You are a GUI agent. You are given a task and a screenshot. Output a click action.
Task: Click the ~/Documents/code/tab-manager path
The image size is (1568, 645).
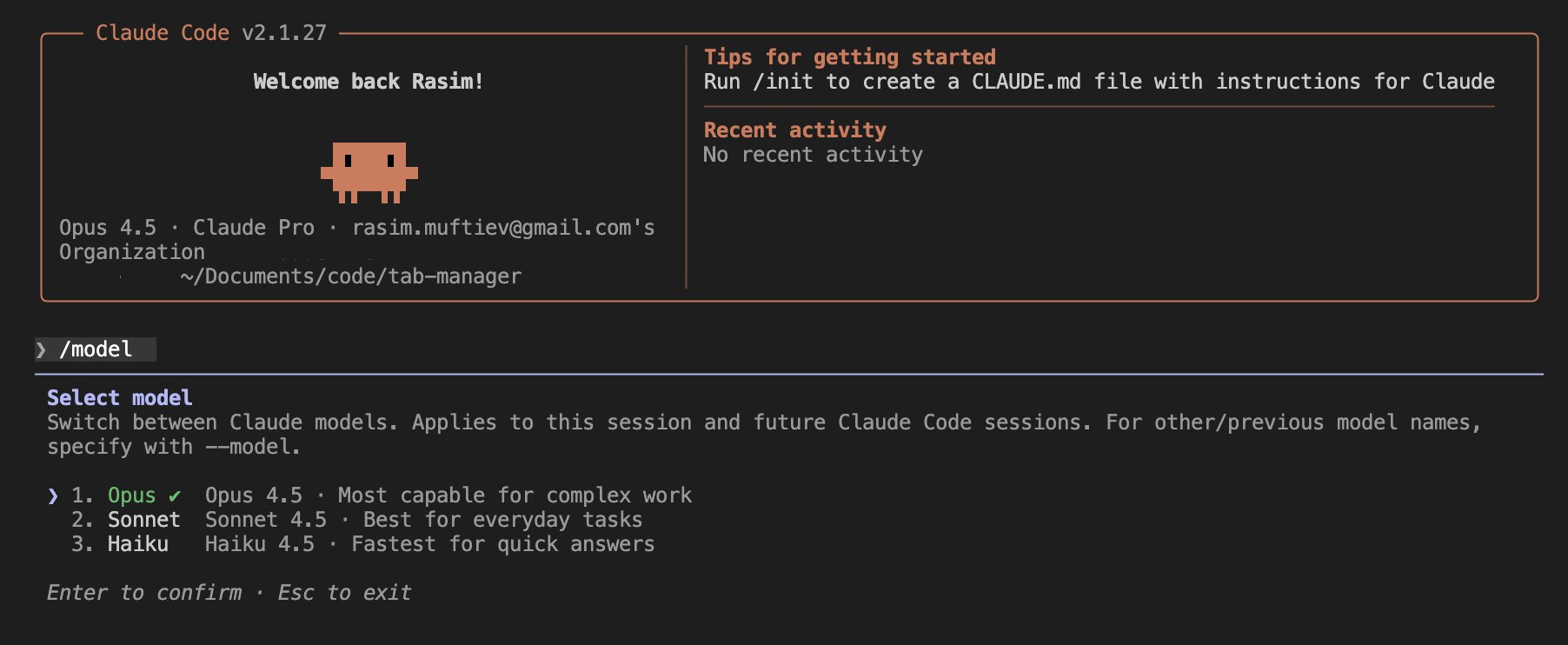point(349,276)
